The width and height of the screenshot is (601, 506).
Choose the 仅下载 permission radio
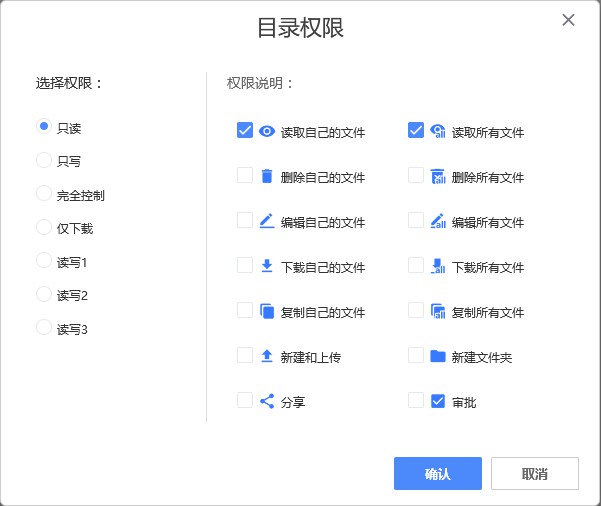44,227
